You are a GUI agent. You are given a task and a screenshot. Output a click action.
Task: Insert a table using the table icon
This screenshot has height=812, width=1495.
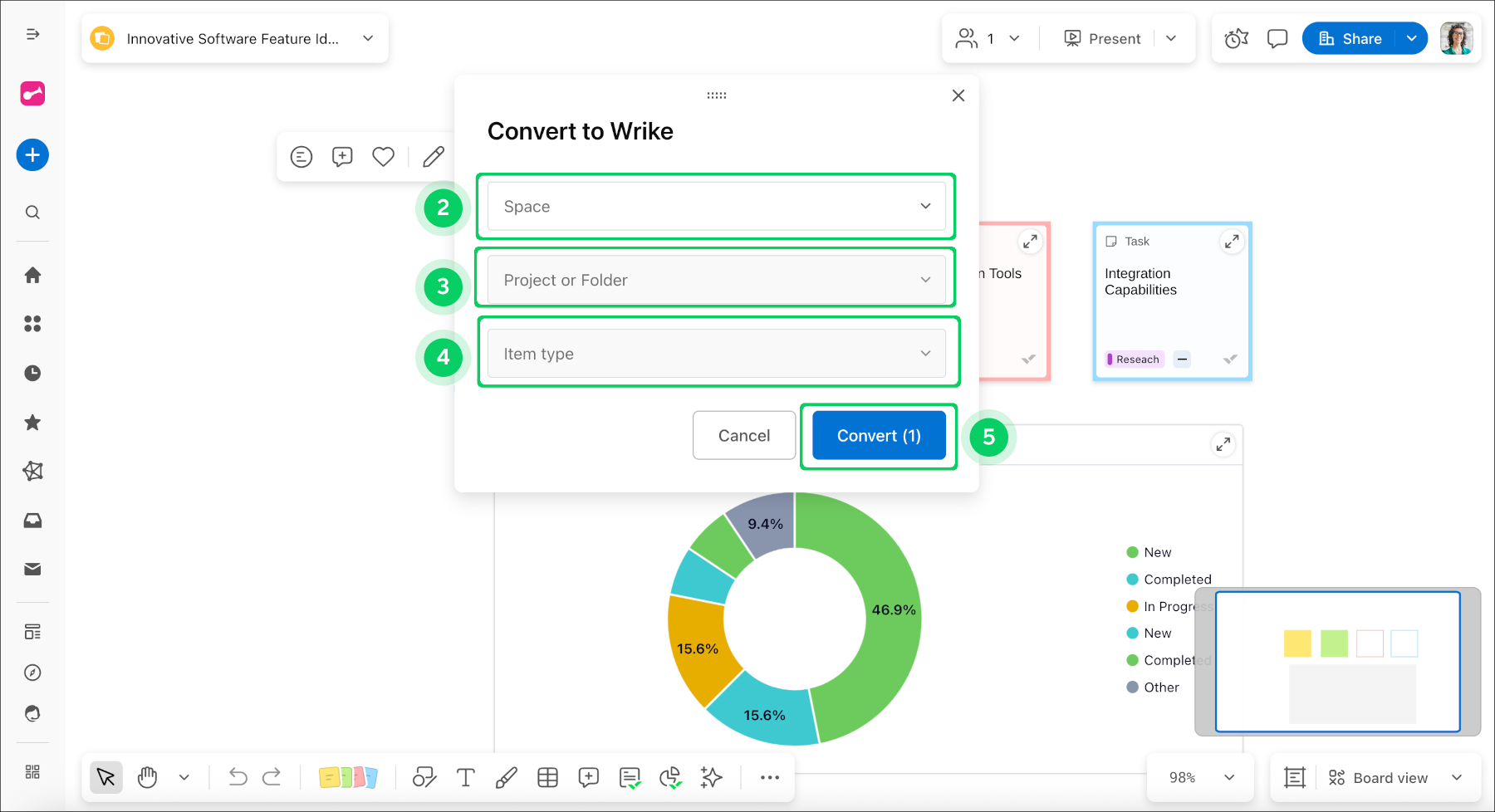click(547, 777)
